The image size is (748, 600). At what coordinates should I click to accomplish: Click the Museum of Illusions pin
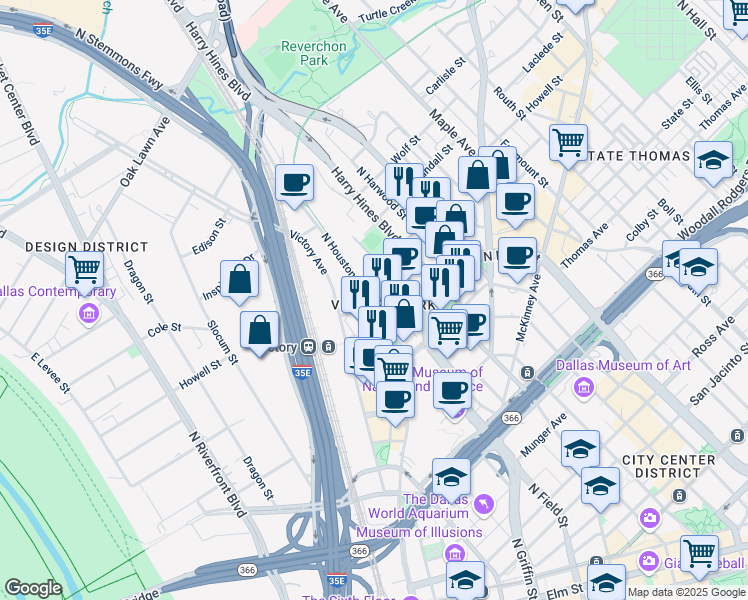coord(454,553)
